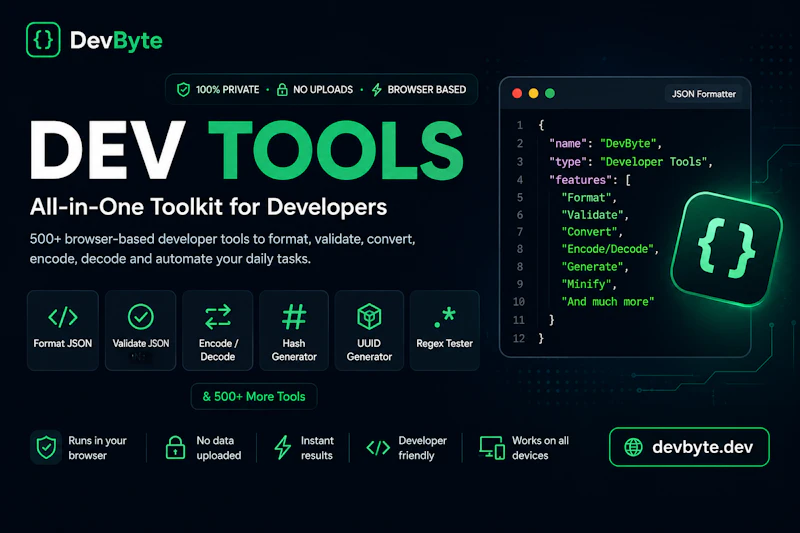The height and width of the screenshot is (533, 800).
Task: Click the green maximize dot in code window
Action: click(x=550, y=93)
